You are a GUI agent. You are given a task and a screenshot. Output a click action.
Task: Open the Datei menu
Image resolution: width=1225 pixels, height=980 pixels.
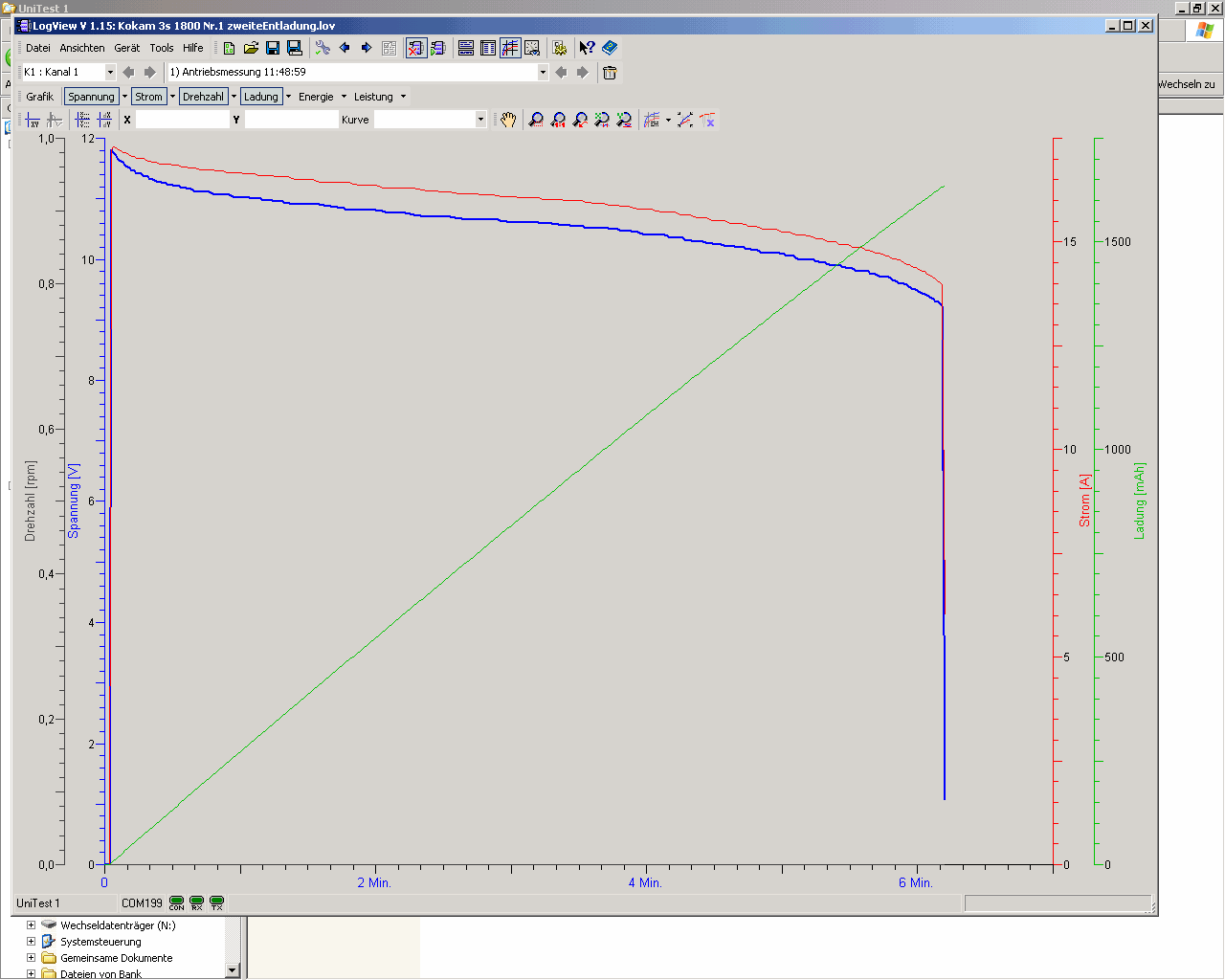point(38,48)
